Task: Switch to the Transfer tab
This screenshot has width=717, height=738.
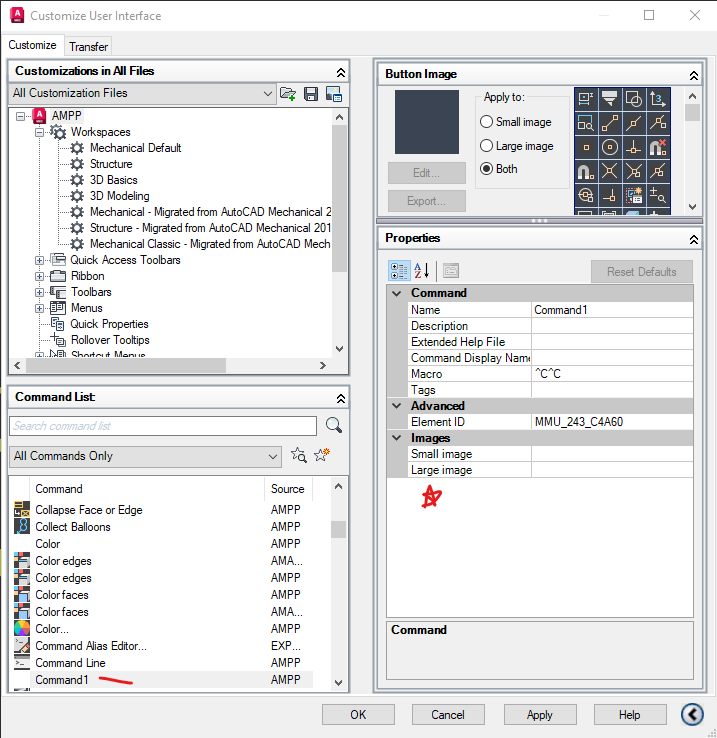Action: tap(88, 47)
